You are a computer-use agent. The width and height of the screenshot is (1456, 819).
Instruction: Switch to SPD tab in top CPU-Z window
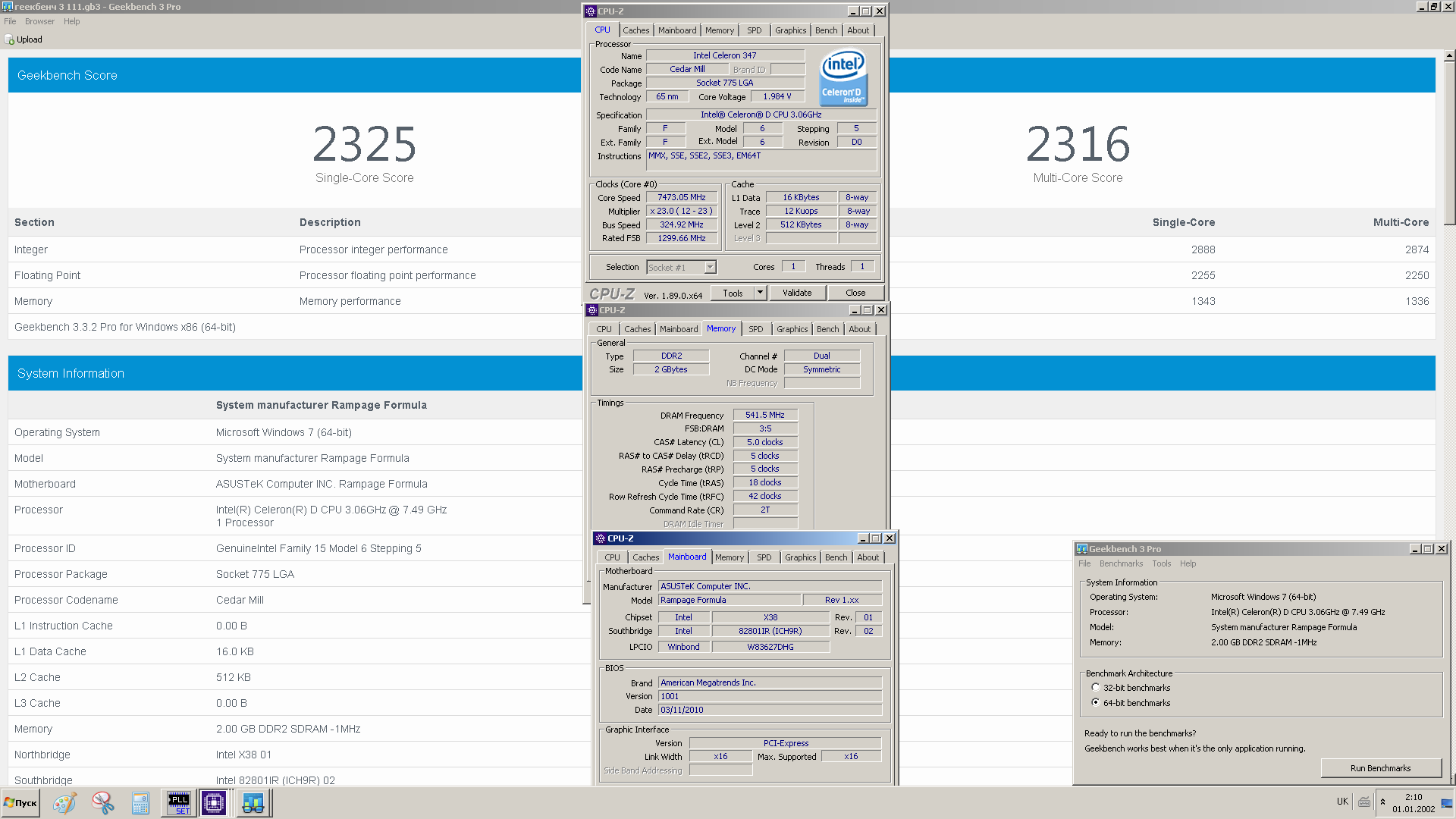click(754, 30)
